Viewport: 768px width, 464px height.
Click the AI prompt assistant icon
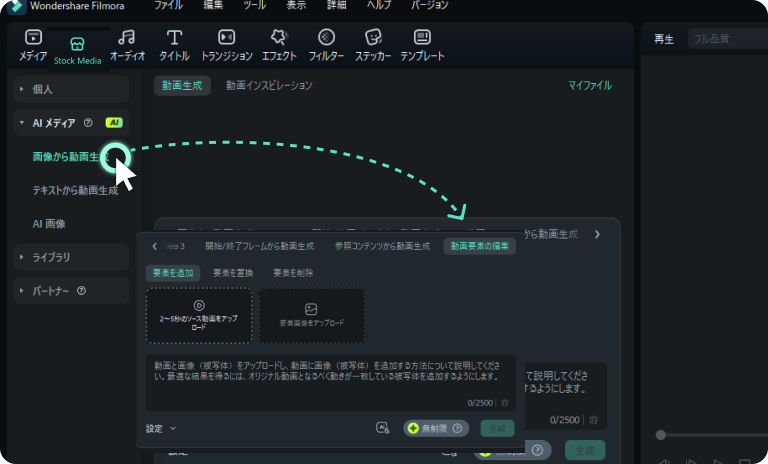[x=383, y=428]
